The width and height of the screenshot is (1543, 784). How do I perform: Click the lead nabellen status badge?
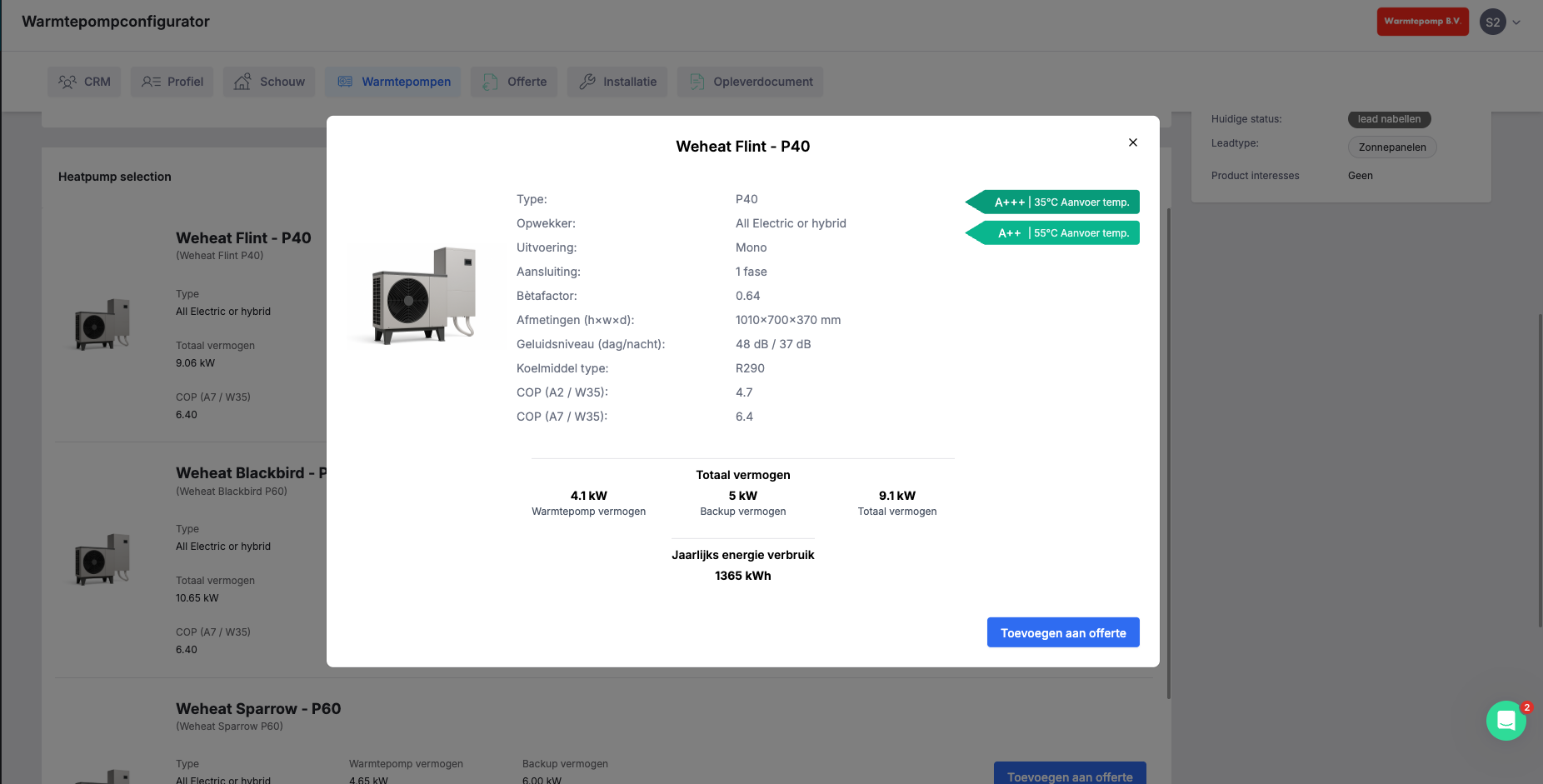pos(1389,118)
